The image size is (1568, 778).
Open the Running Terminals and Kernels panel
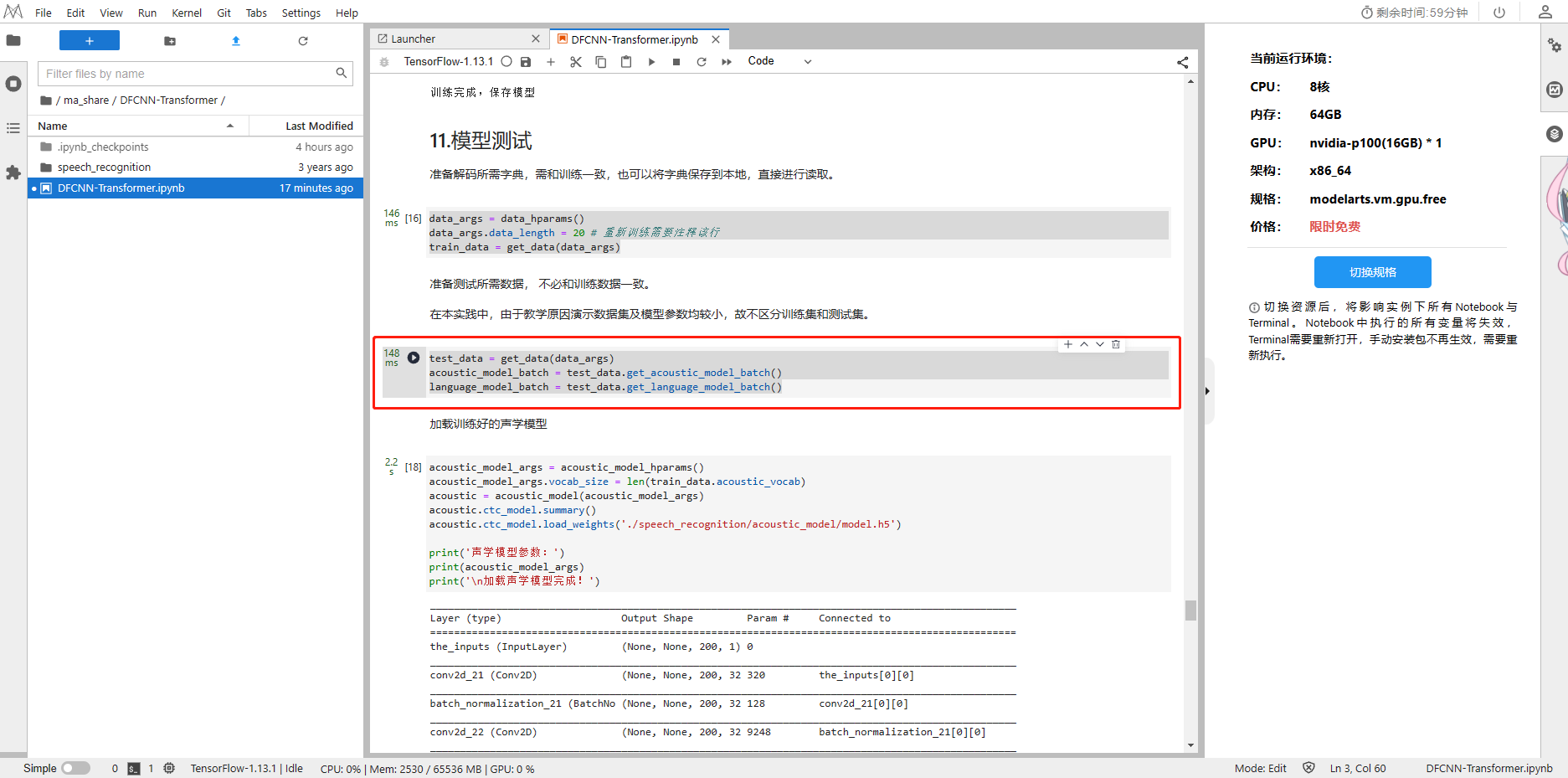coord(13,84)
